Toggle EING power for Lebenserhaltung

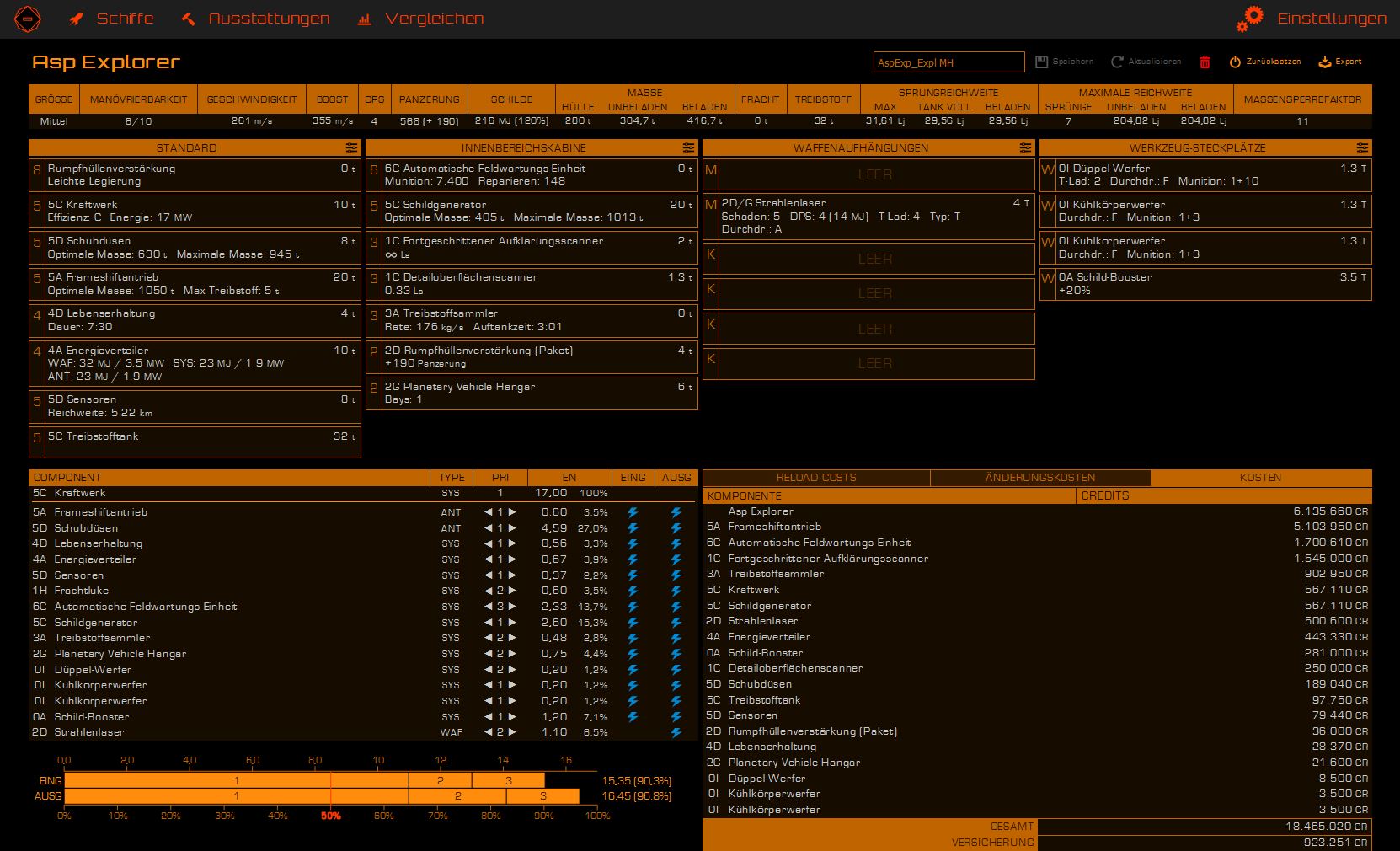tap(633, 543)
